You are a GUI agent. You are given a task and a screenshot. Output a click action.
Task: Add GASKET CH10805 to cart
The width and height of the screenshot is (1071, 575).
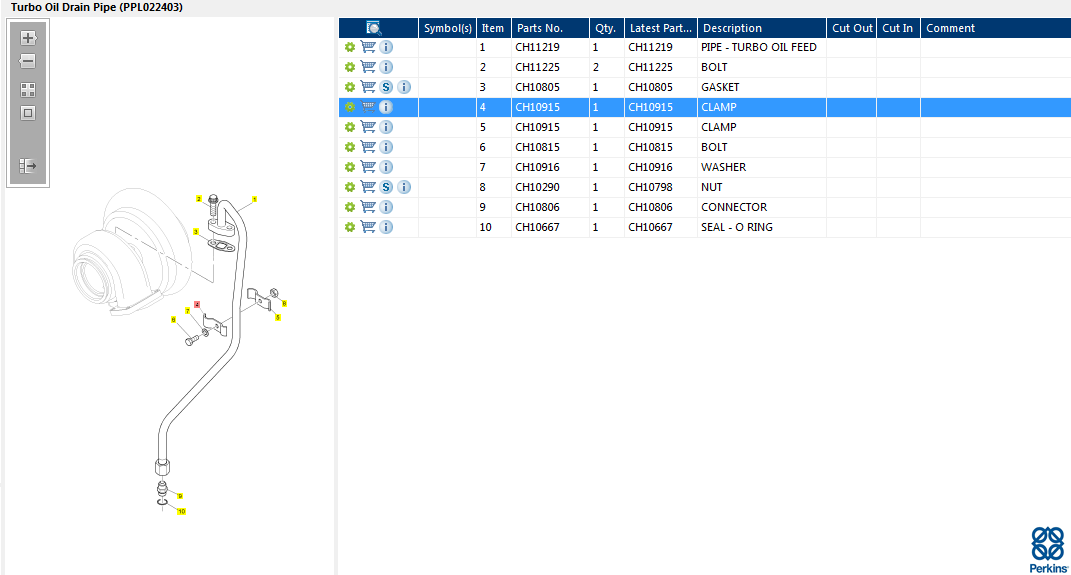[x=368, y=87]
